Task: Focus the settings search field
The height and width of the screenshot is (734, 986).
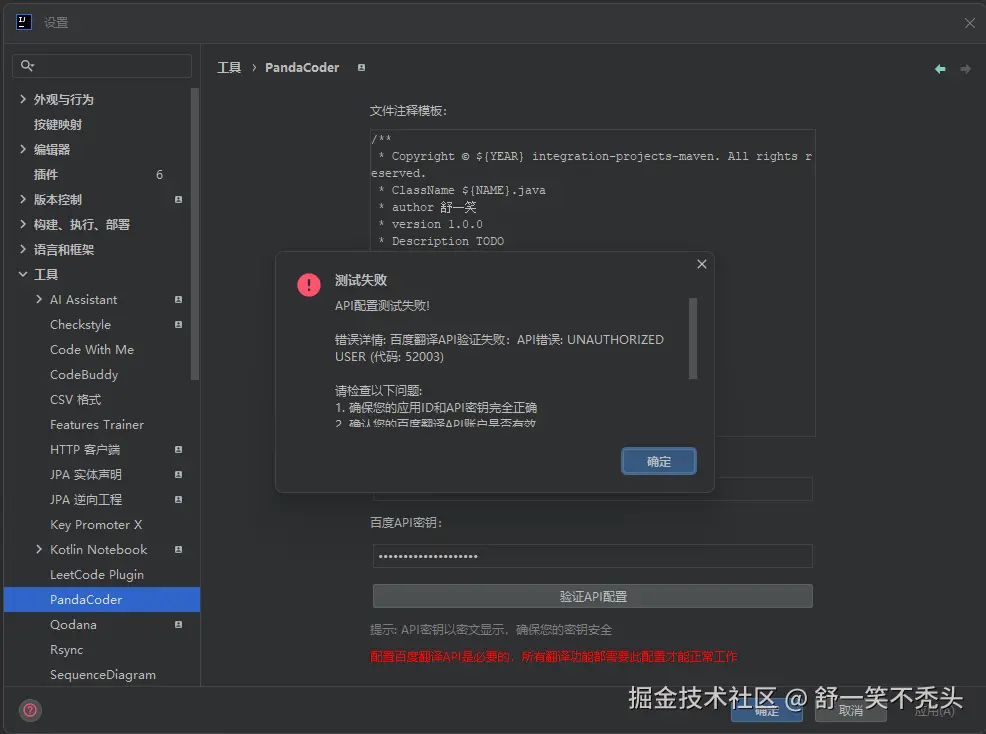Action: [x=102, y=66]
